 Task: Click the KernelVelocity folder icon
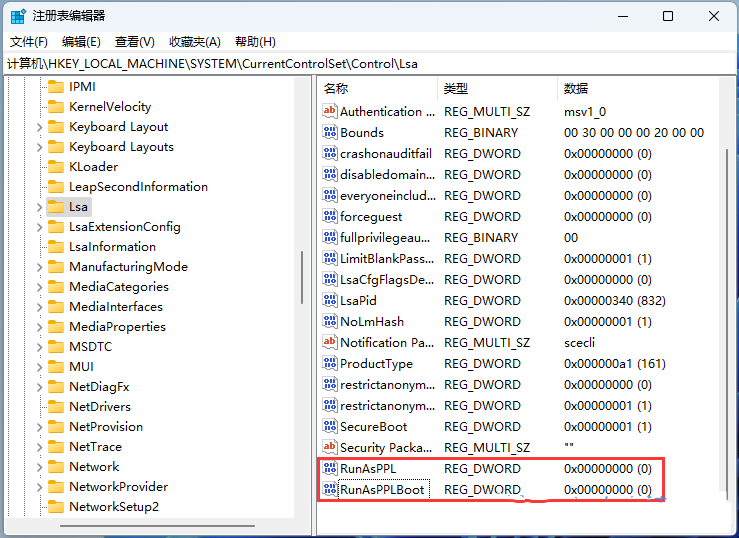pyautogui.click(x=56, y=107)
